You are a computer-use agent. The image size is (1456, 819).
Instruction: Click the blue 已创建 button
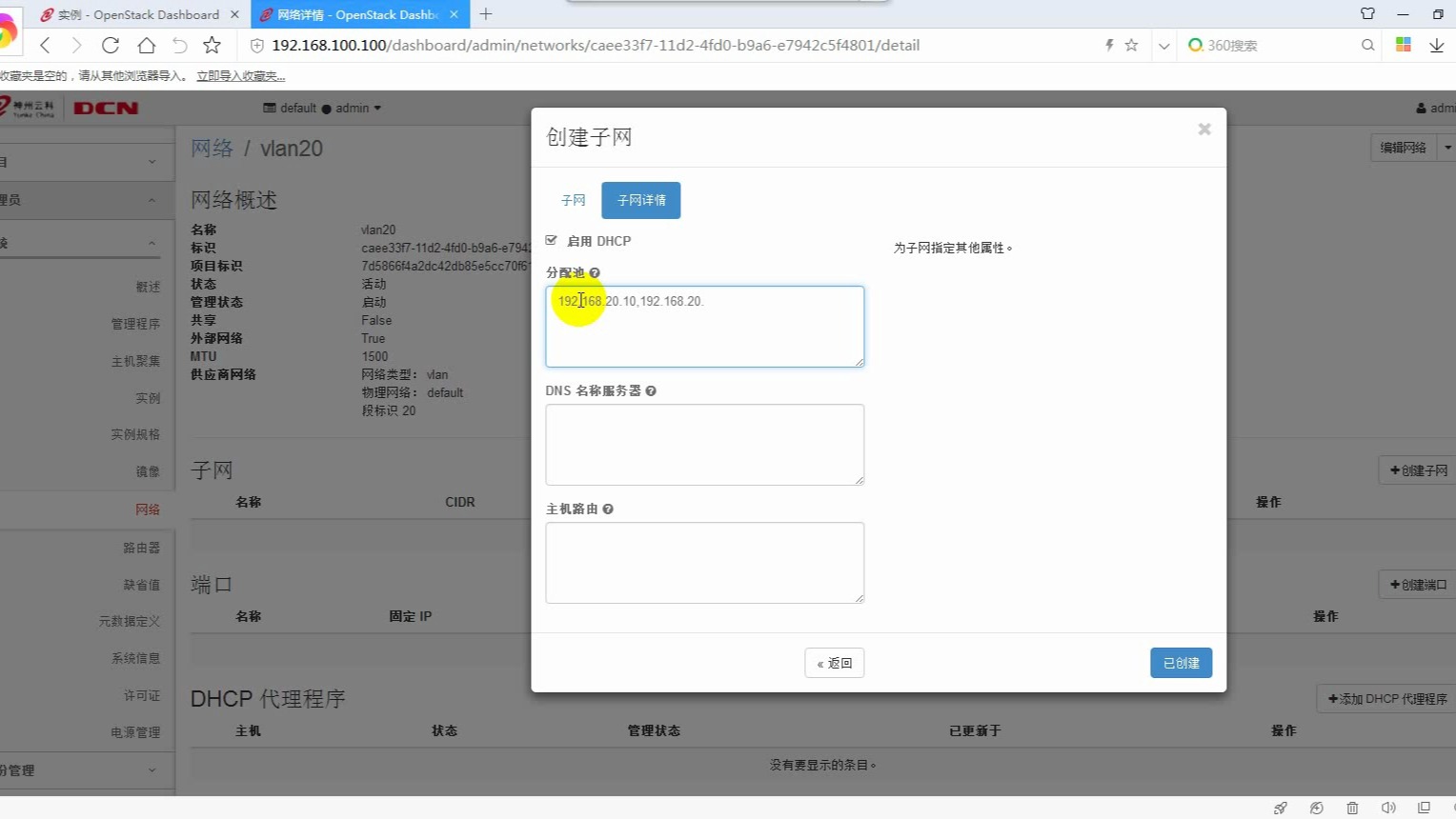click(x=1182, y=663)
